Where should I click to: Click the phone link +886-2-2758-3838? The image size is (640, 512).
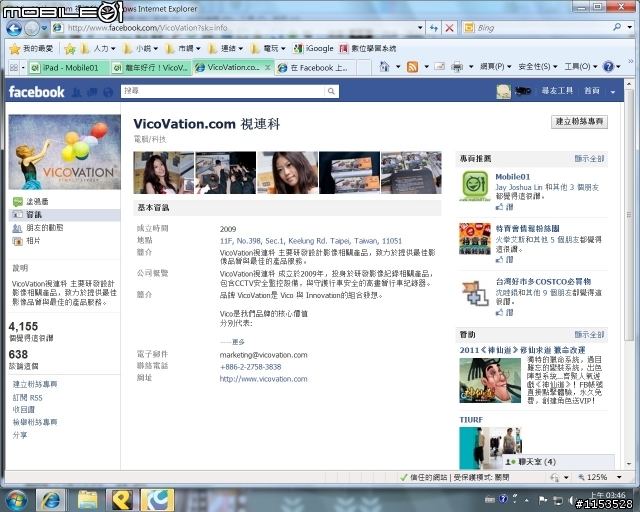[x=250, y=367]
